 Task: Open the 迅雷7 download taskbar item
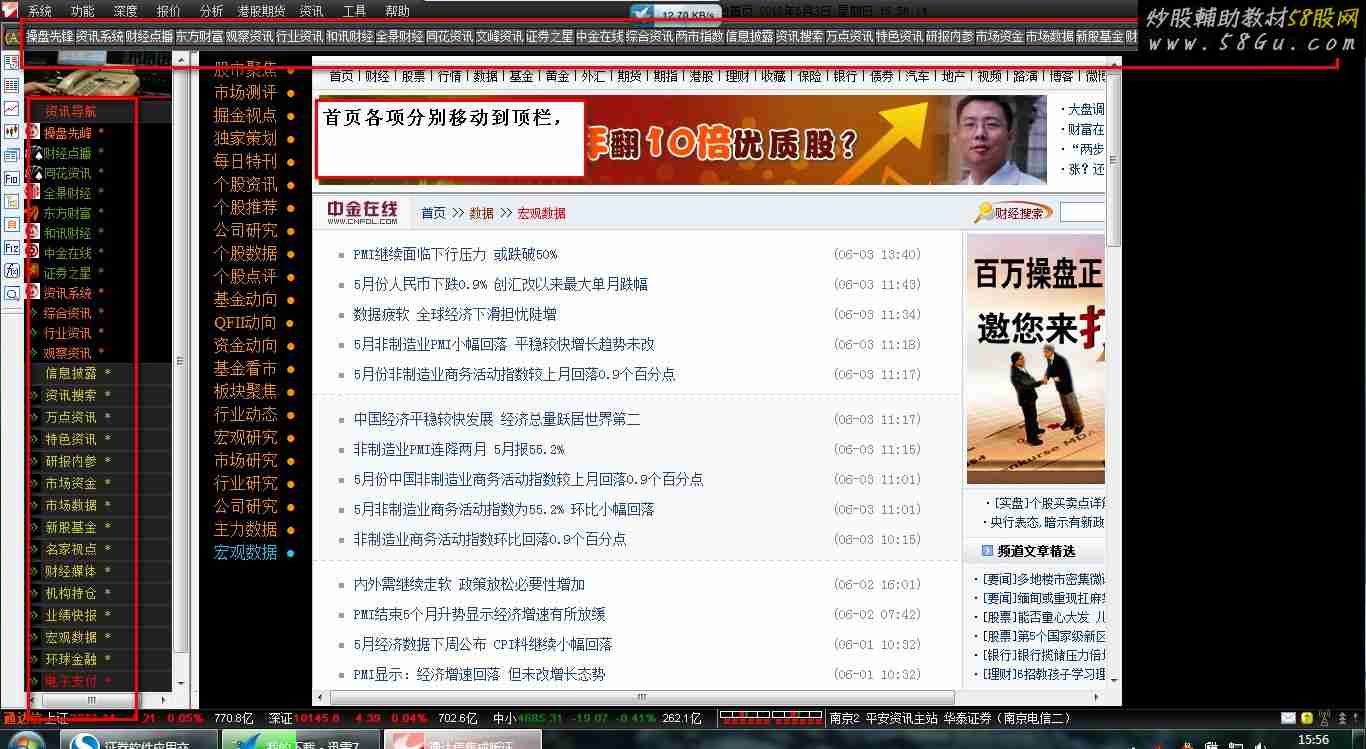click(x=299, y=741)
